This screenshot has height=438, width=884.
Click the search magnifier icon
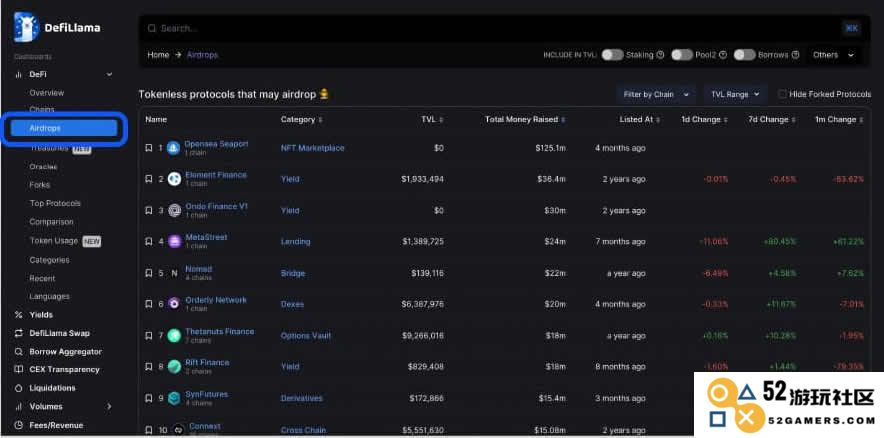(151, 28)
